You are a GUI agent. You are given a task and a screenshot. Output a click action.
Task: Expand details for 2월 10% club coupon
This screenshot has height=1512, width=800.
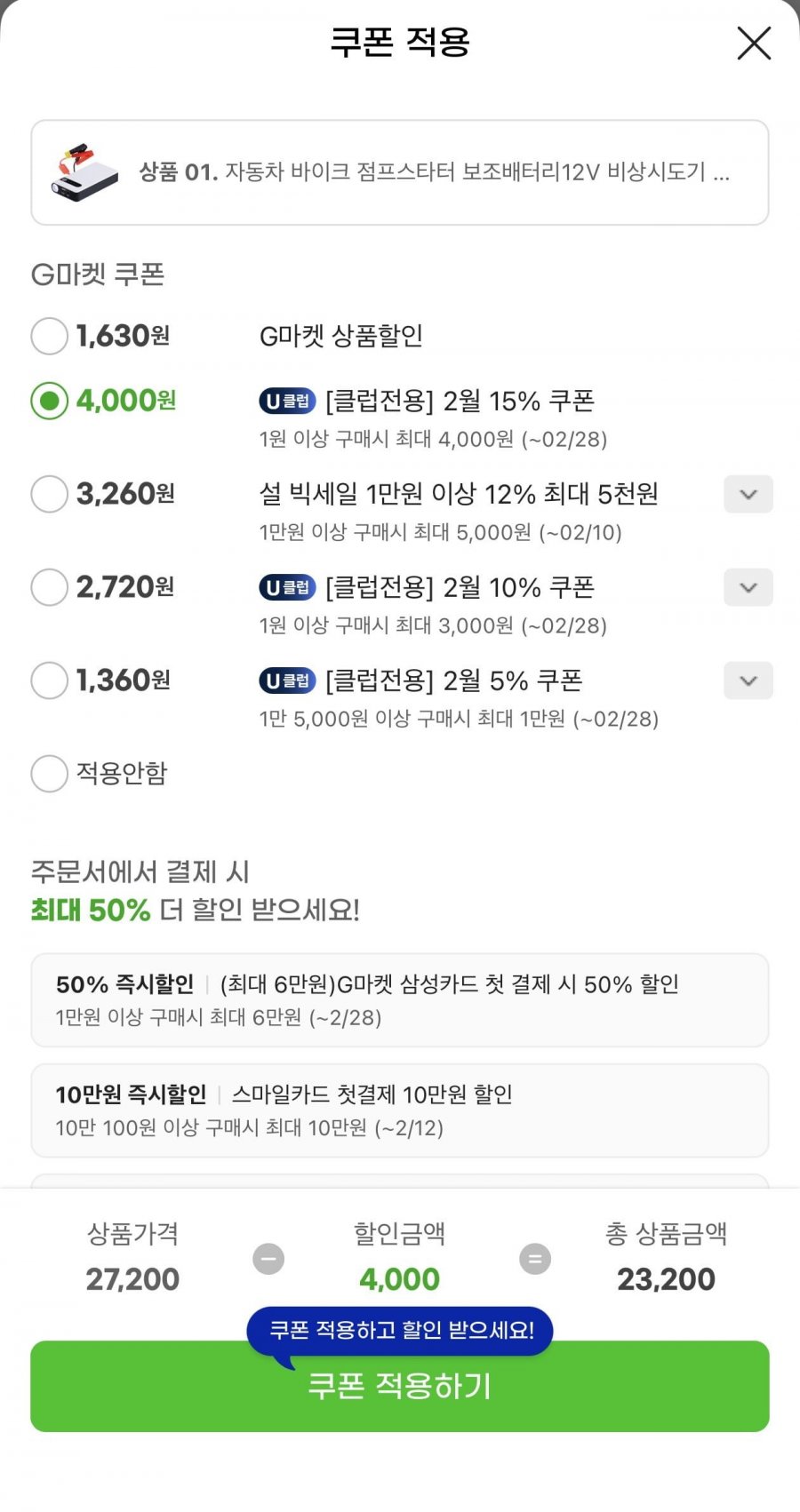tap(748, 588)
